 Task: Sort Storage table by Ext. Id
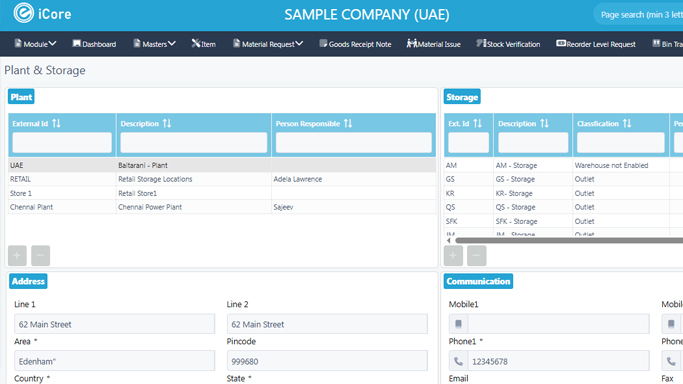[x=477, y=124]
